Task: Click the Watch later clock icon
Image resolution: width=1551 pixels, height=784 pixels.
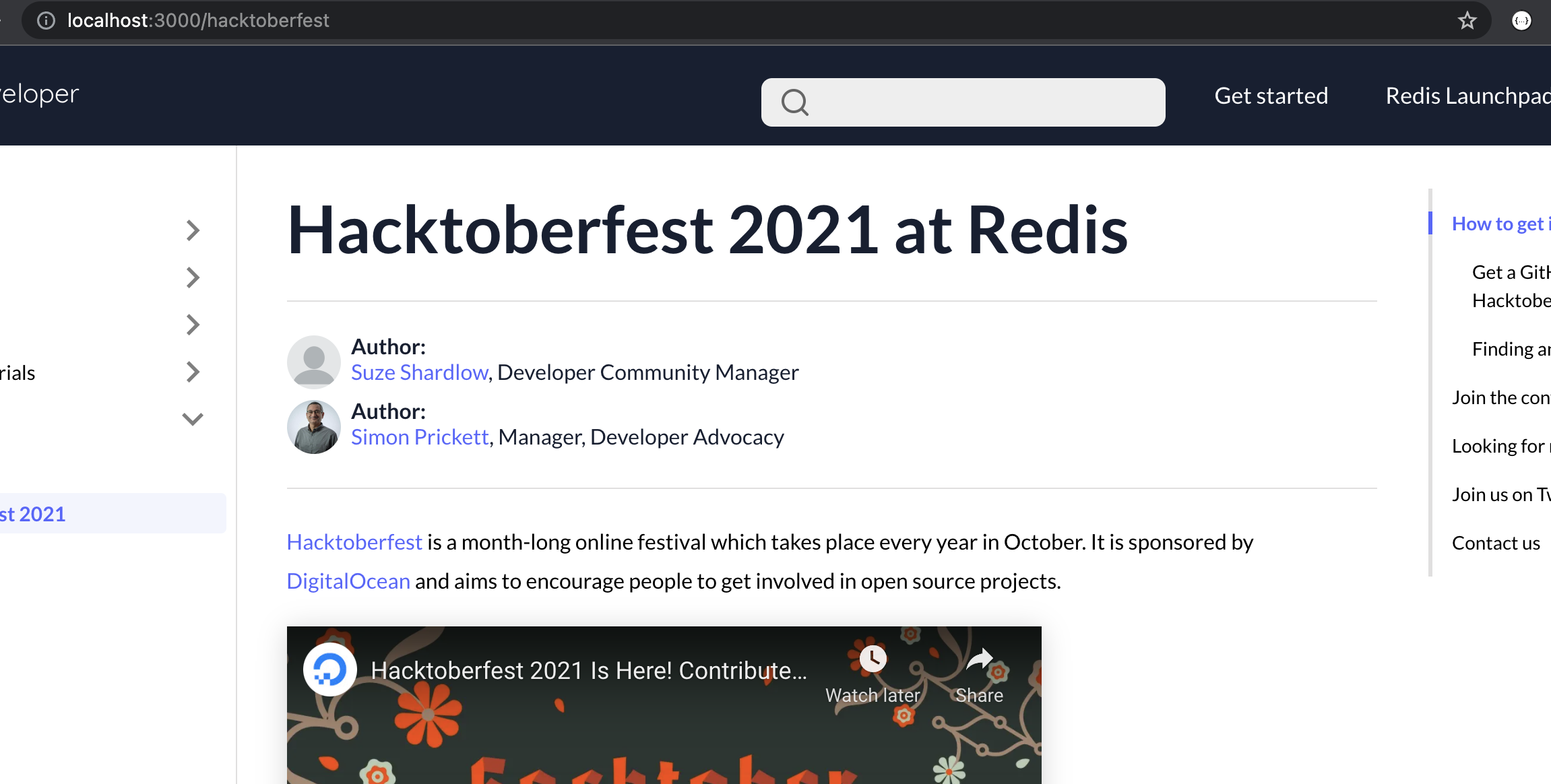Action: [x=873, y=659]
